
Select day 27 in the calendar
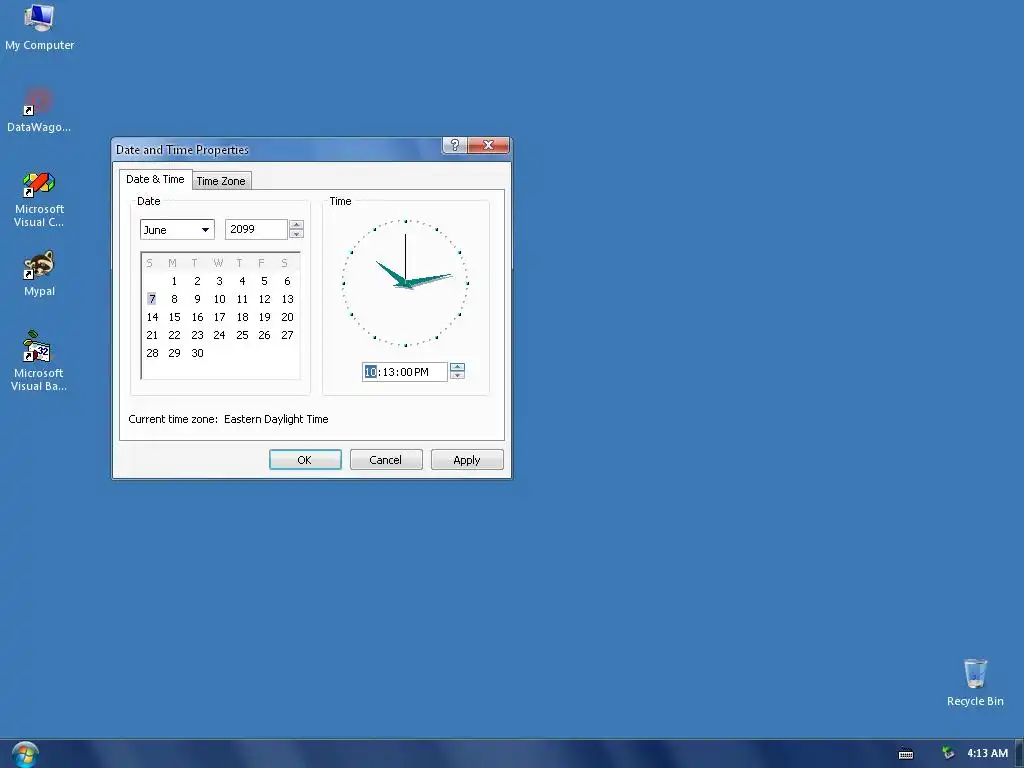click(x=287, y=335)
